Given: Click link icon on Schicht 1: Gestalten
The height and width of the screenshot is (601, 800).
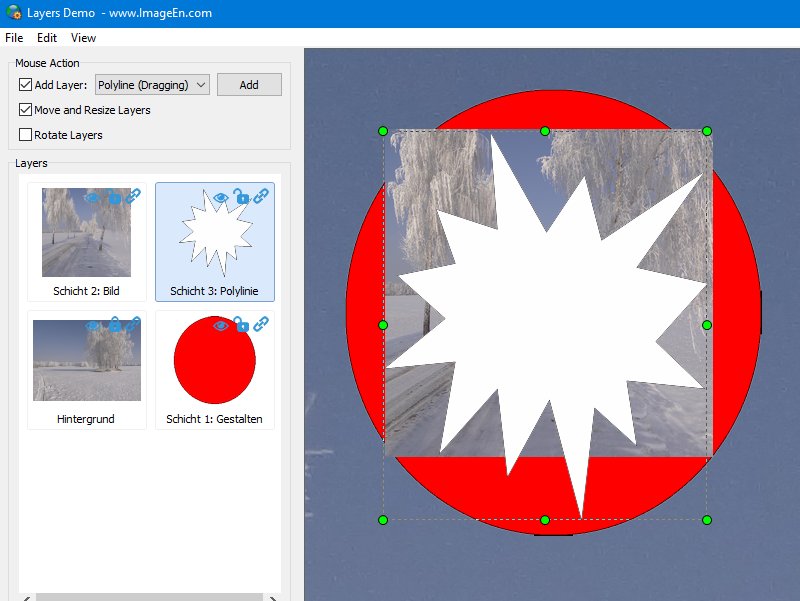Looking at the screenshot, I should point(261,323).
